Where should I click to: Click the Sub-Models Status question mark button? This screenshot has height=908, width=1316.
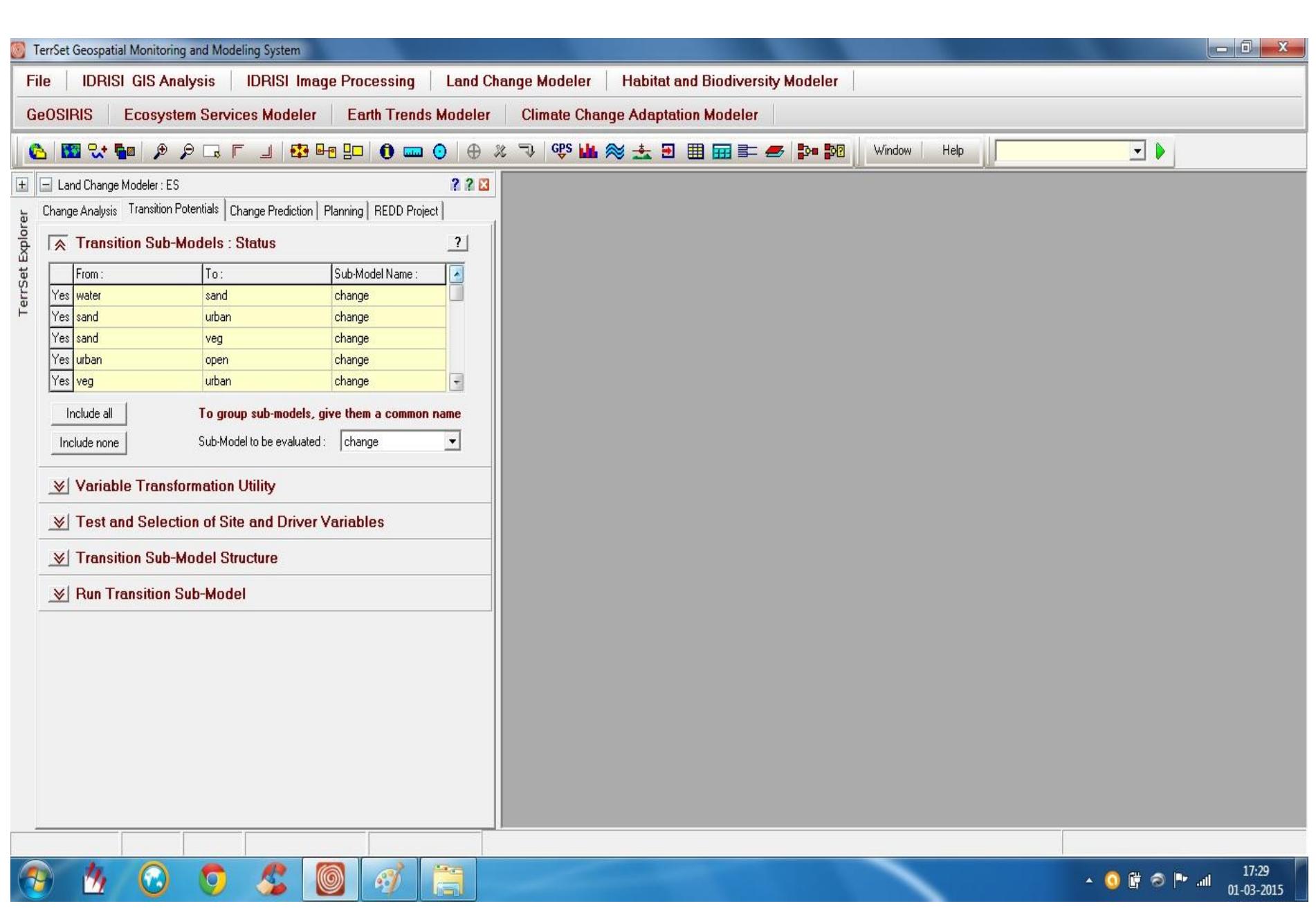click(457, 243)
